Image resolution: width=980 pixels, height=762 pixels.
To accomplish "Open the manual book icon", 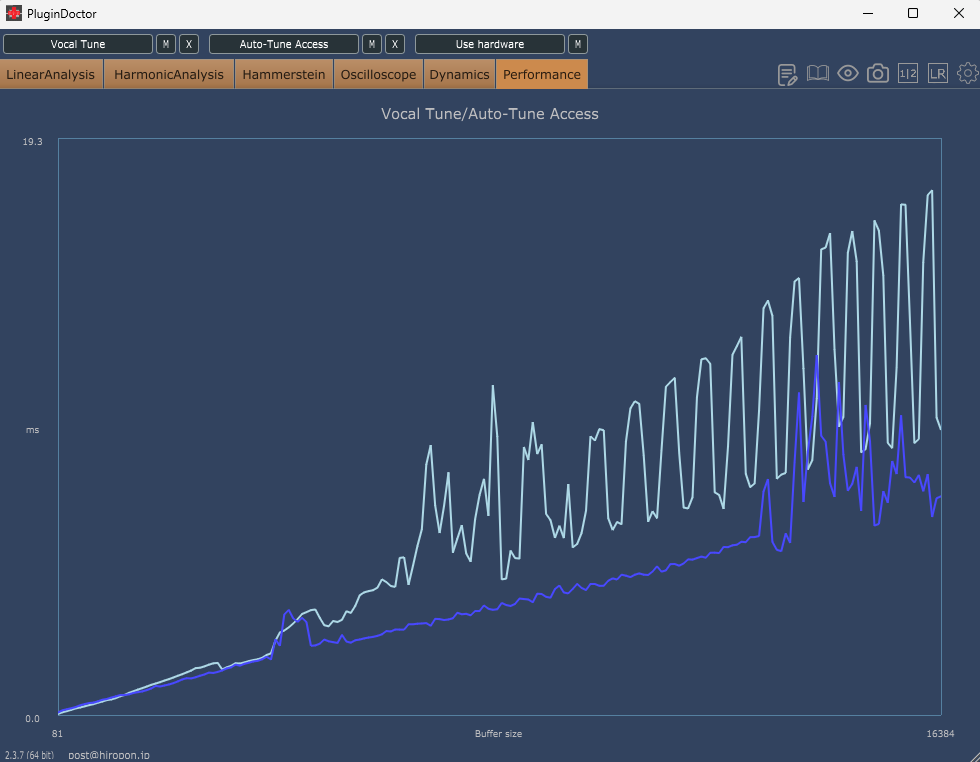I will click(x=818, y=74).
